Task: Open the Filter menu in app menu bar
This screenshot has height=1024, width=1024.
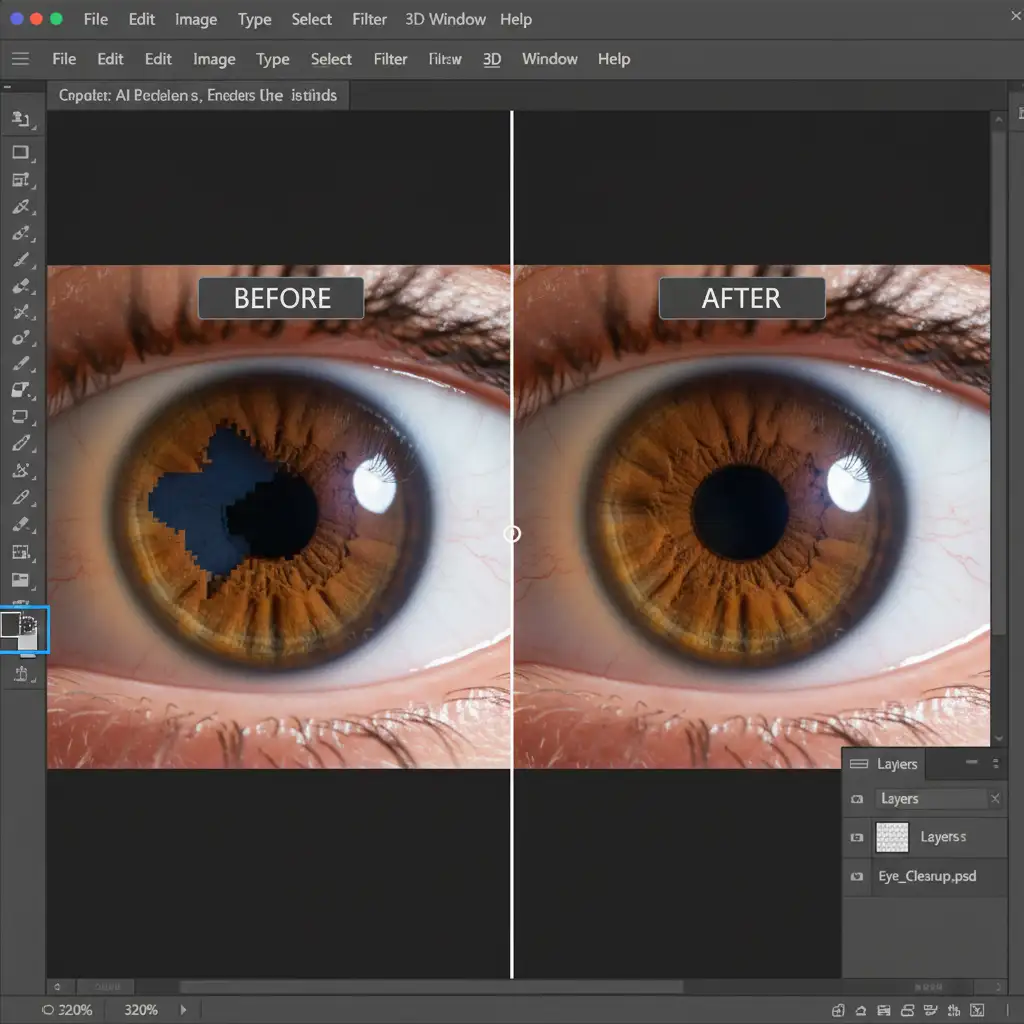Action: [x=390, y=59]
